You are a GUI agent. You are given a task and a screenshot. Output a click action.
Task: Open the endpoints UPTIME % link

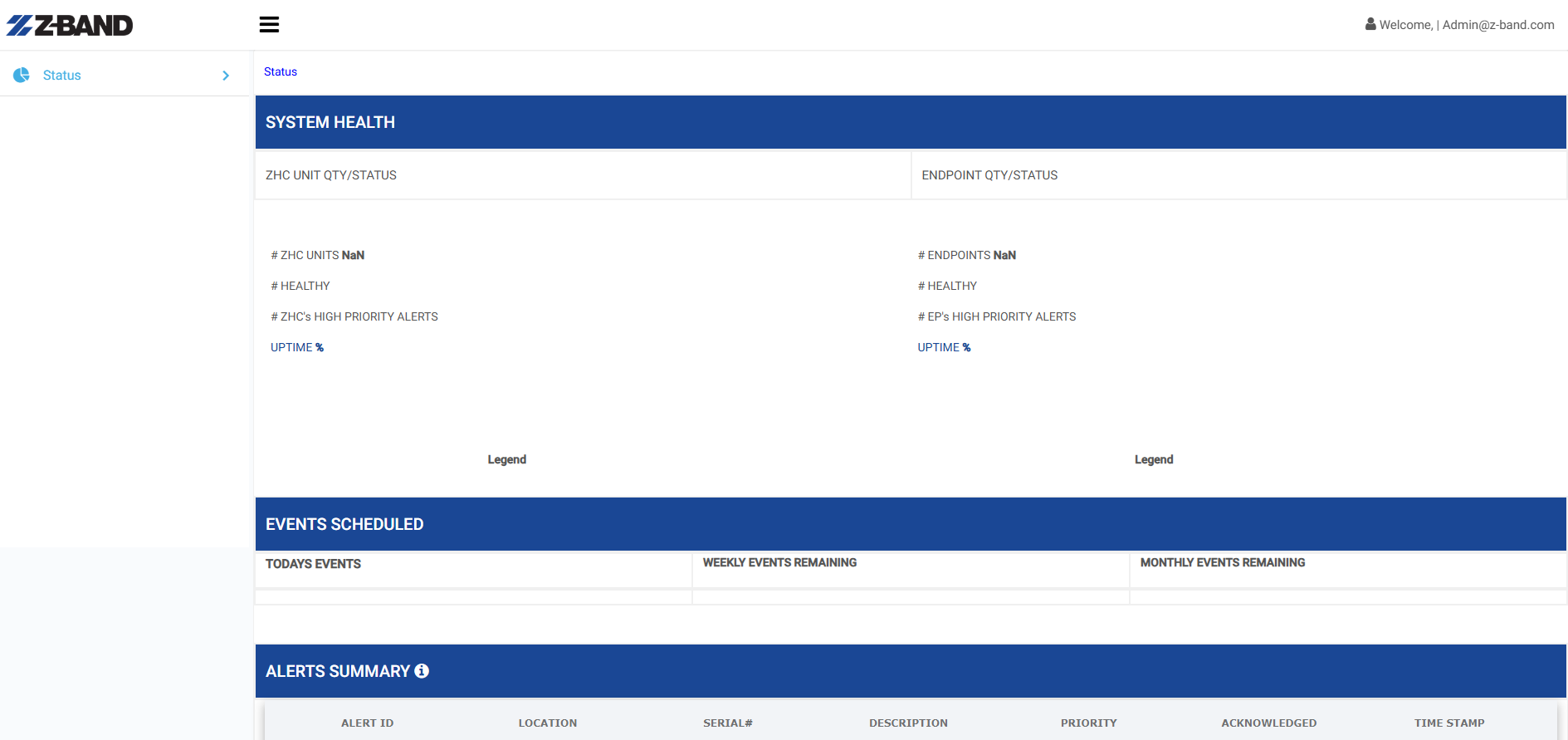coord(944,347)
